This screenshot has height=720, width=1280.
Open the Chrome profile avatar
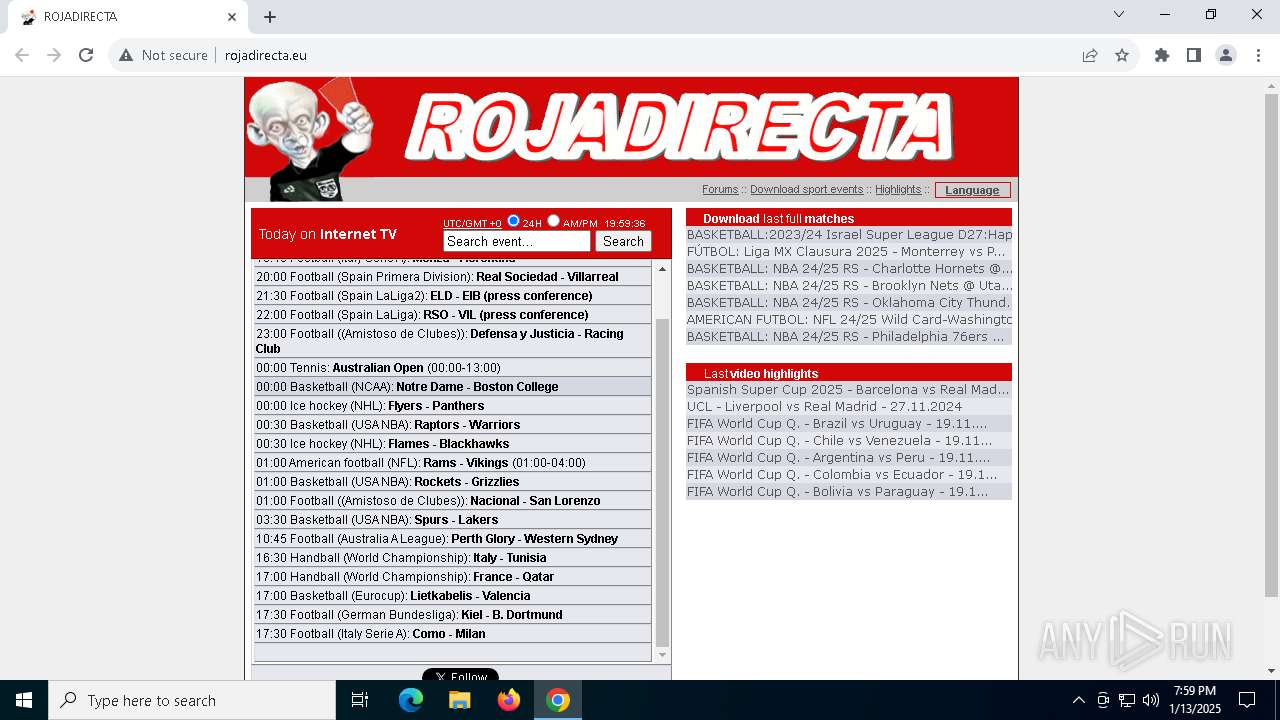tap(1226, 55)
